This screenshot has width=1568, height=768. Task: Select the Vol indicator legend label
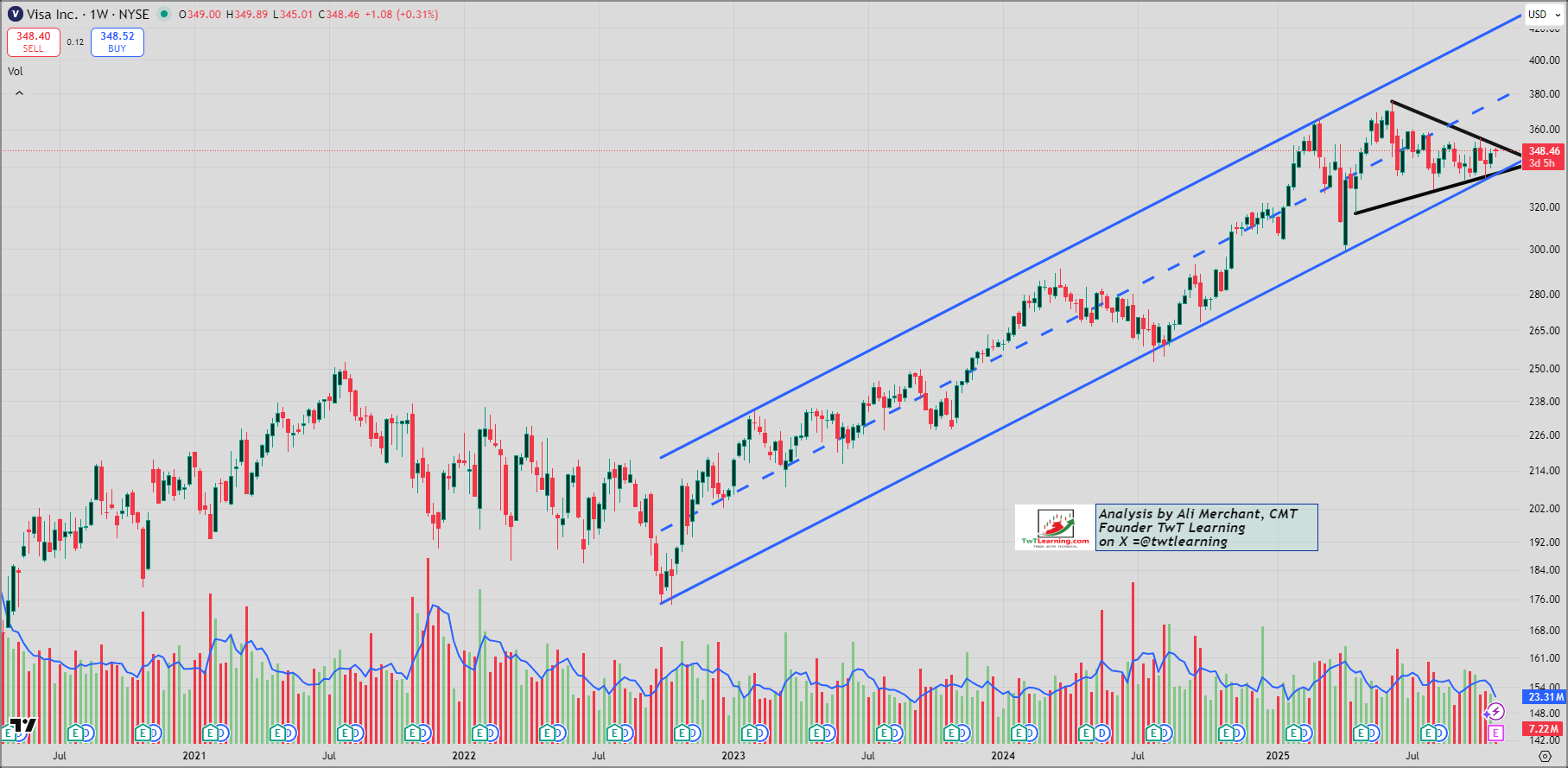[16, 72]
